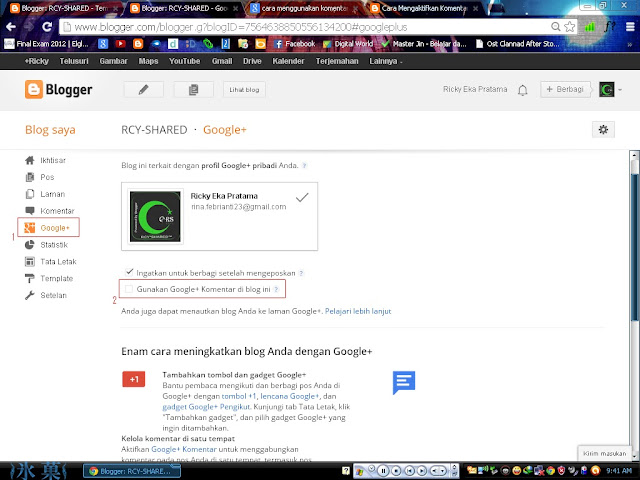This screenshot has height=480, width=640.
Task: Stop playback in the taskbar media toolbar
Action: (x=396, y=471)
